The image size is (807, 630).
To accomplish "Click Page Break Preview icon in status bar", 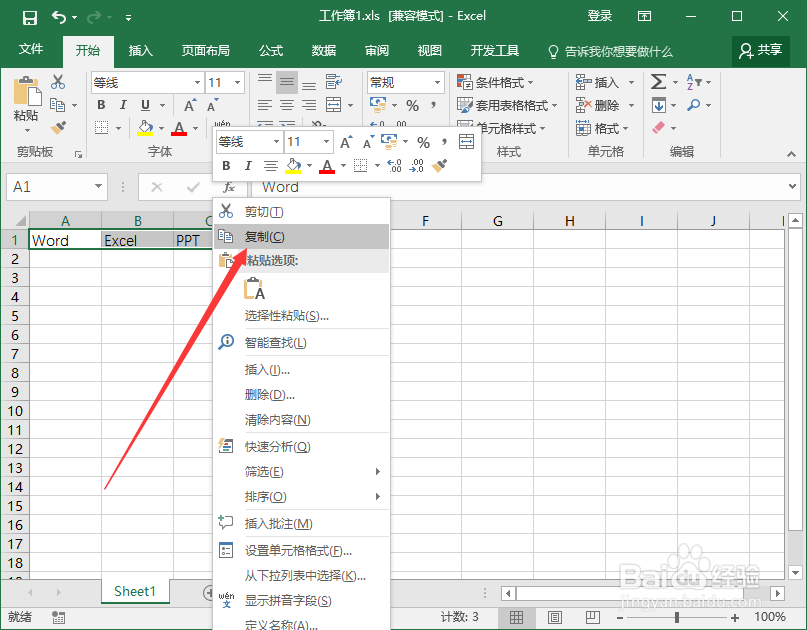I will [593, 617].
